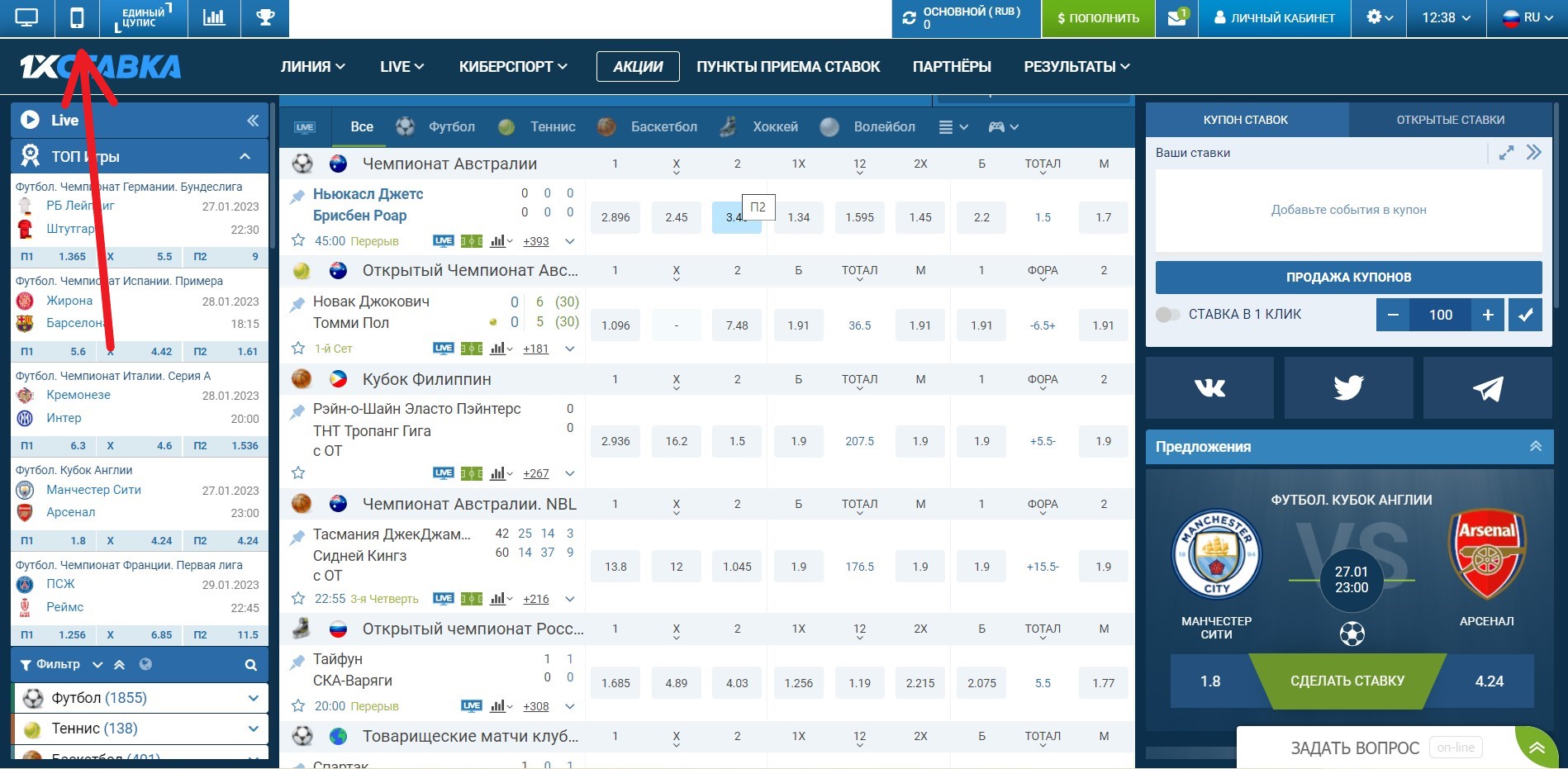Open the trophy results icon
This screenshot has height=769, width=1568.
tap(265, 18)
